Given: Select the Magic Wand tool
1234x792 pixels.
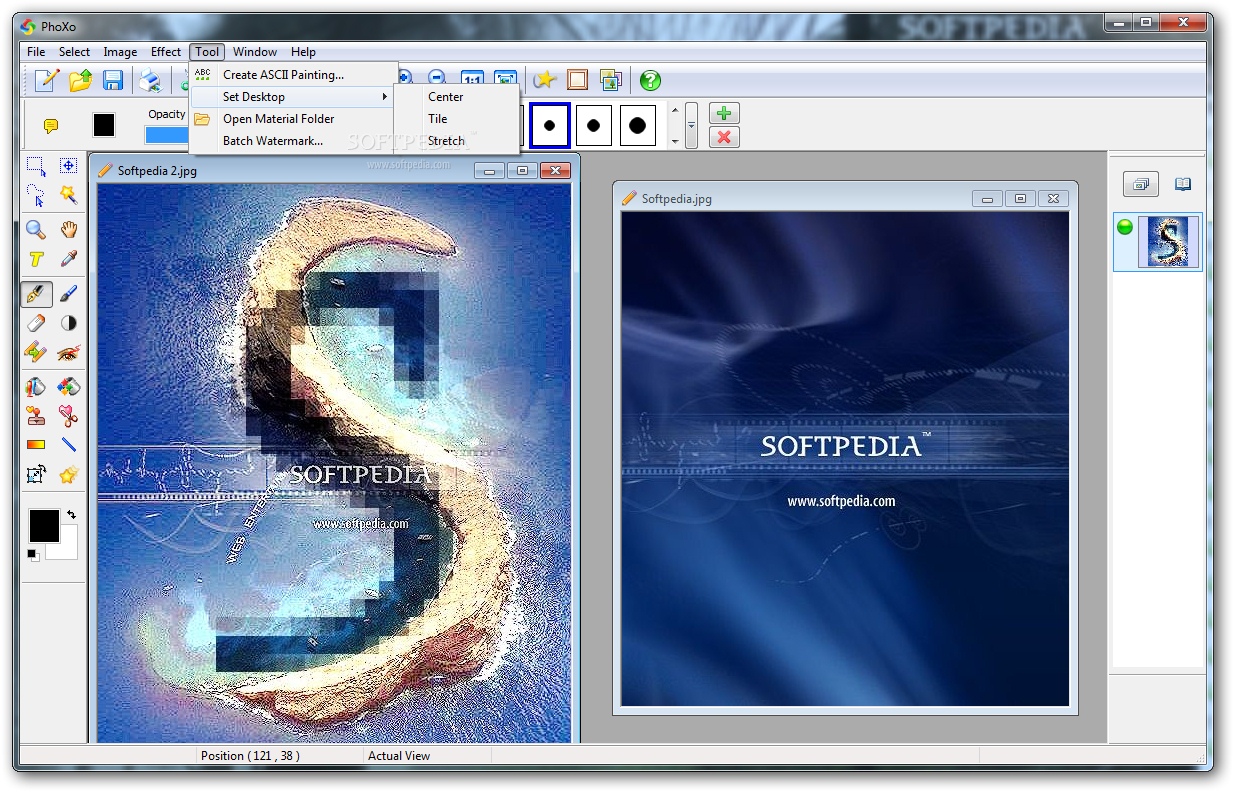Looking at the screenshot, I should [68, 195].
